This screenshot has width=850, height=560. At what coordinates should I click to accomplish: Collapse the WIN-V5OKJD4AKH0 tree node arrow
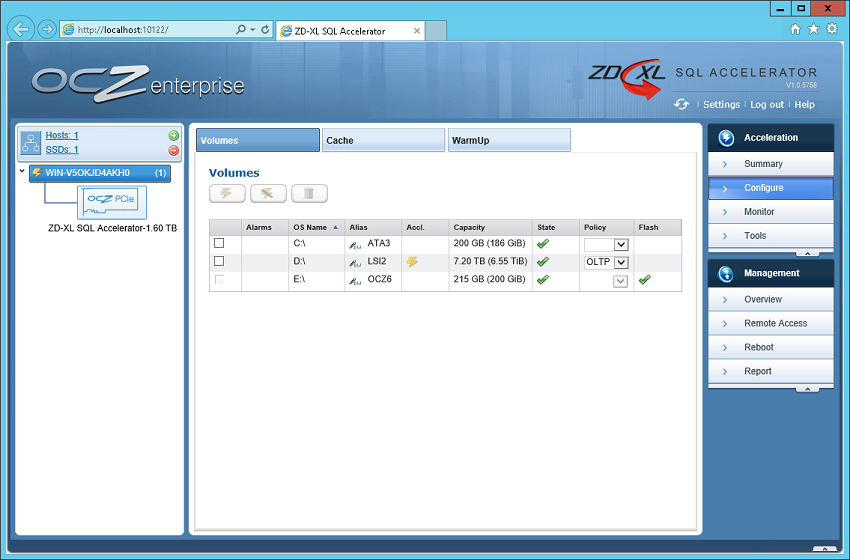point(22,171)
